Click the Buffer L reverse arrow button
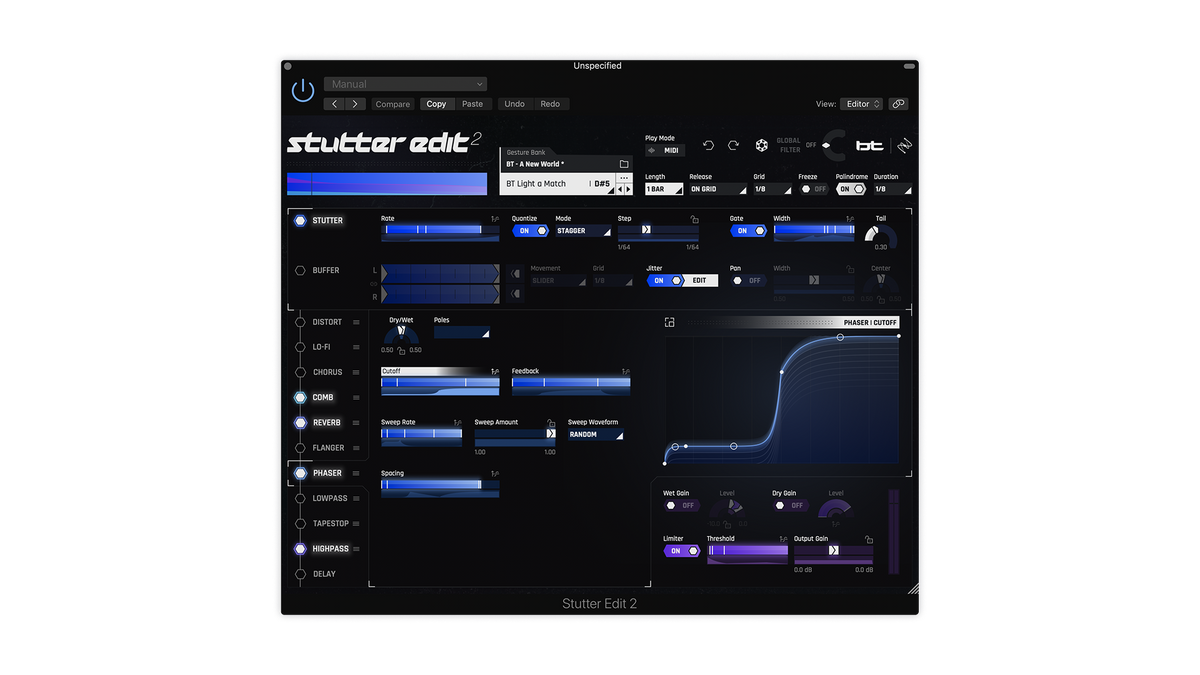 coord(514,273)
